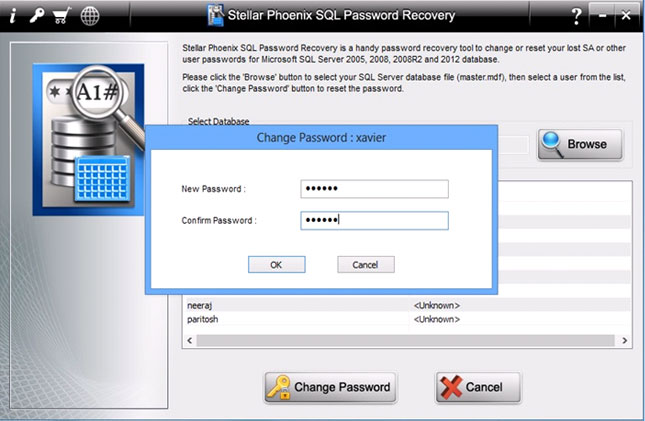645x421 pixels.
Task: Click the <Unknown> value for neeraj
Action: coord(437,305)
